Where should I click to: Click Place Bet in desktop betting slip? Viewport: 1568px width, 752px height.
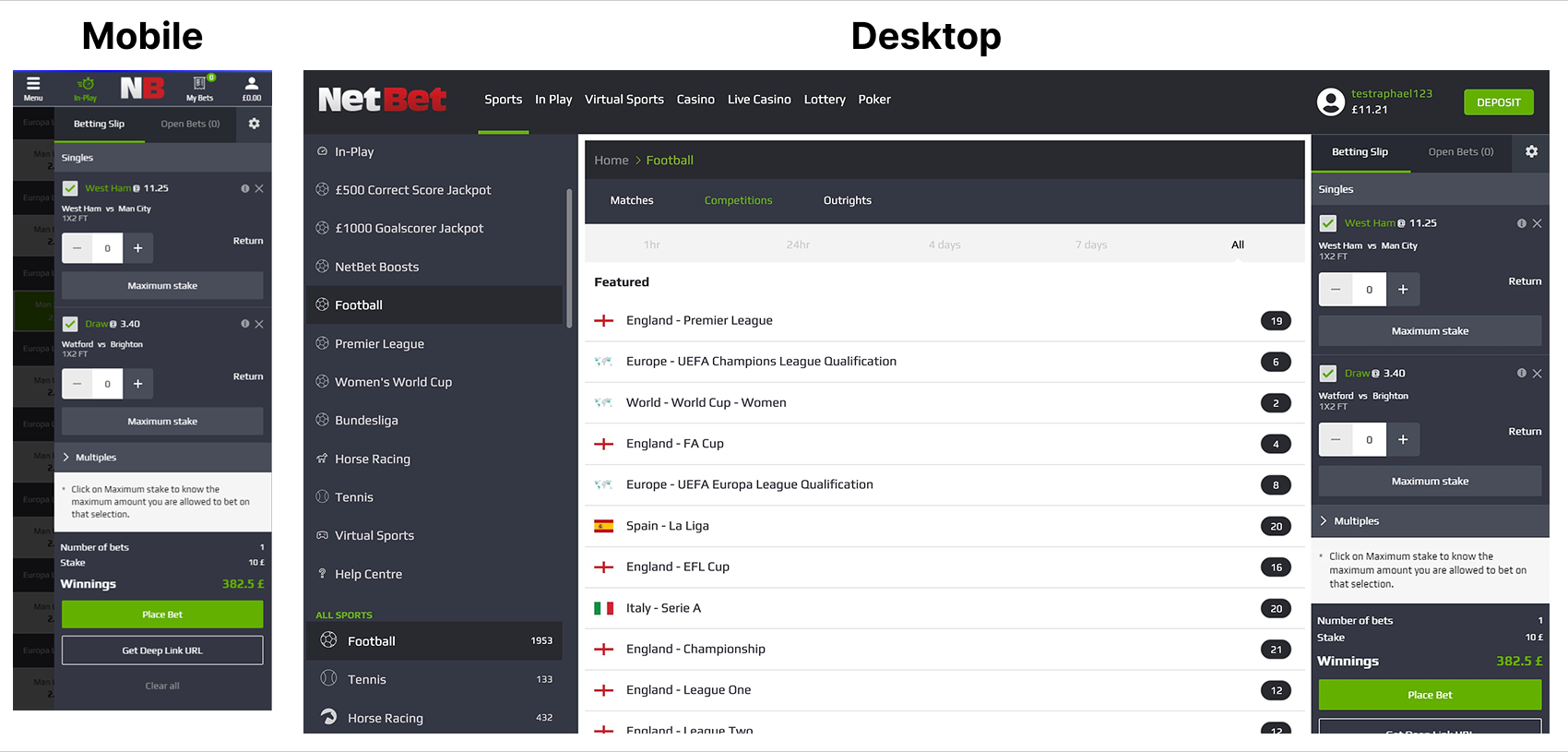pyautogui.click(x=1430, y=695)
